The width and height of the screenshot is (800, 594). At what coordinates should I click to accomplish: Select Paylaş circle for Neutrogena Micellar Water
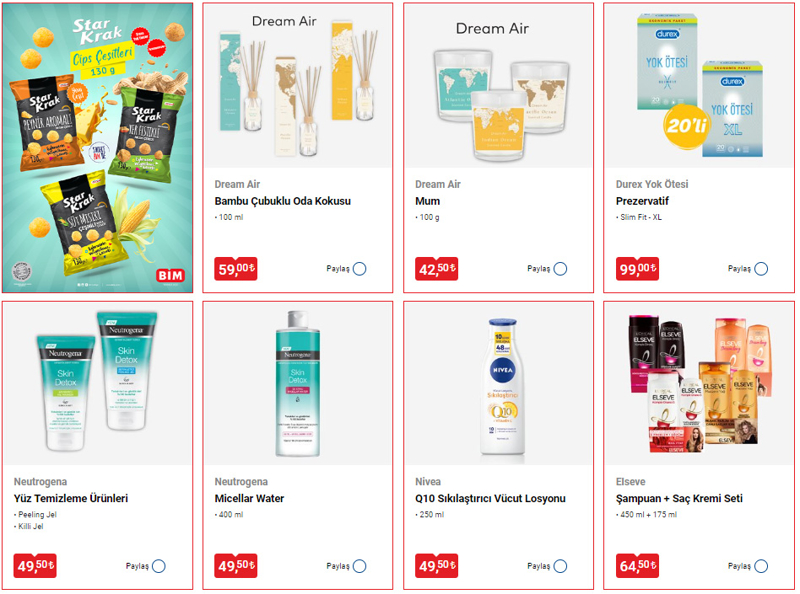pyautogui.click(x=359, y=566)
